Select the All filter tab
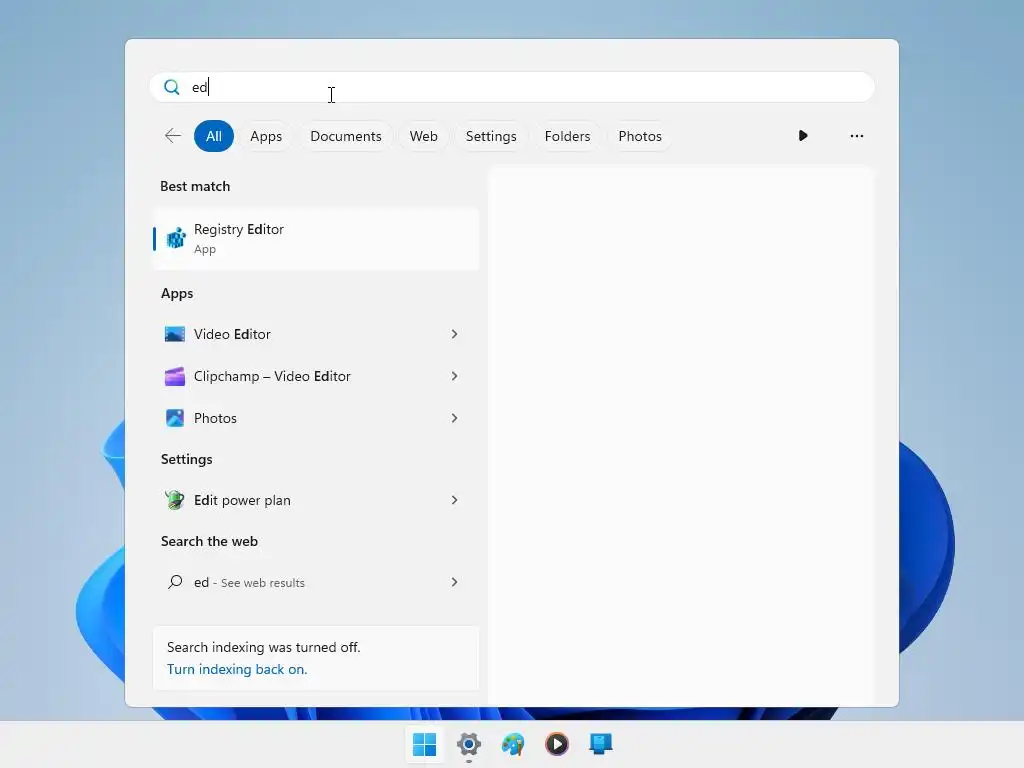 tap(214, 136)
